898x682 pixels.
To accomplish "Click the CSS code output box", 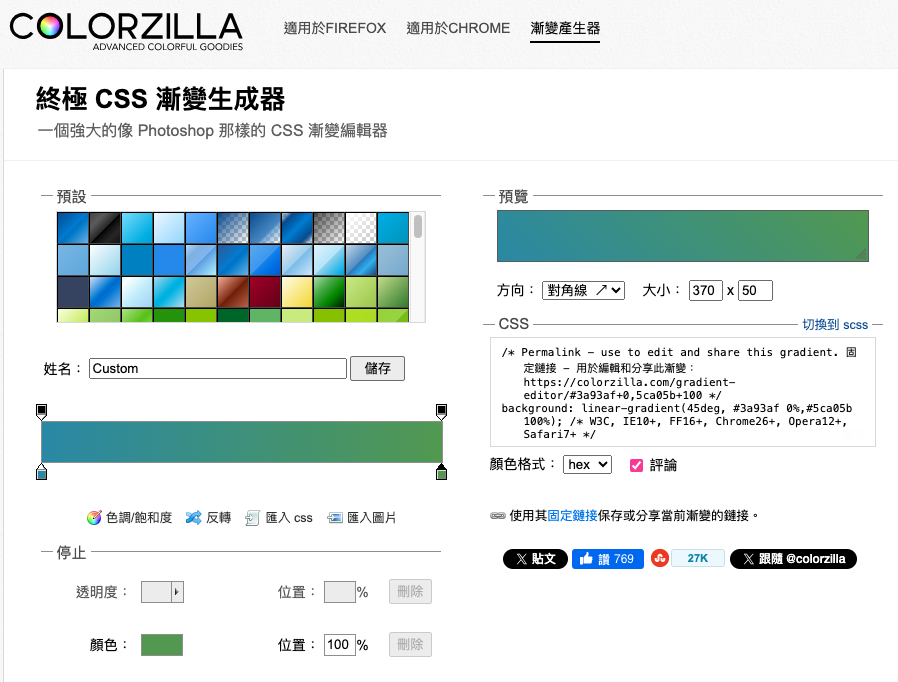I will [683, 392].
